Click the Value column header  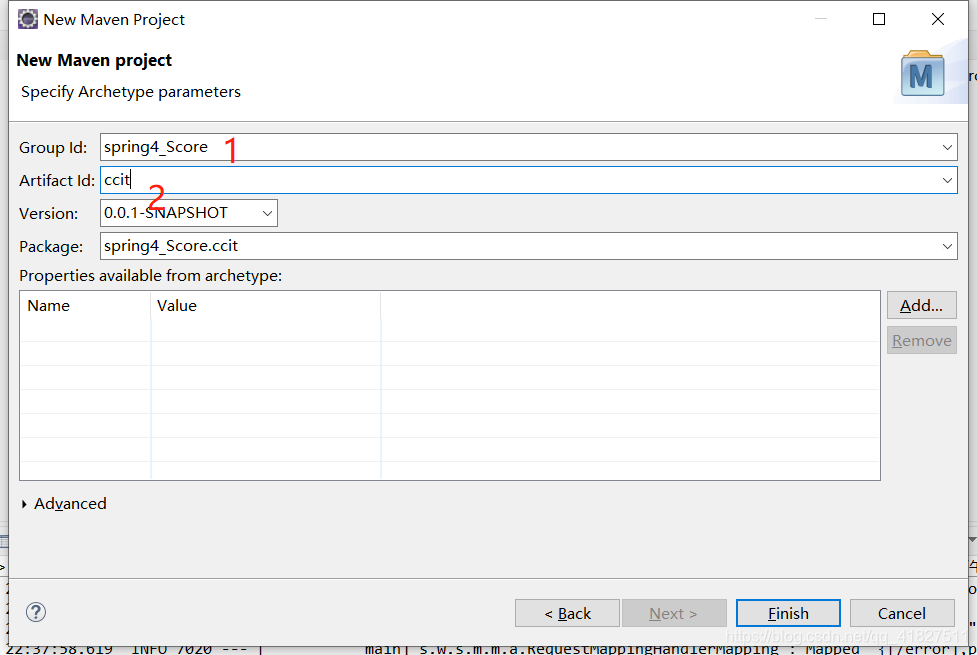point(265,305)
